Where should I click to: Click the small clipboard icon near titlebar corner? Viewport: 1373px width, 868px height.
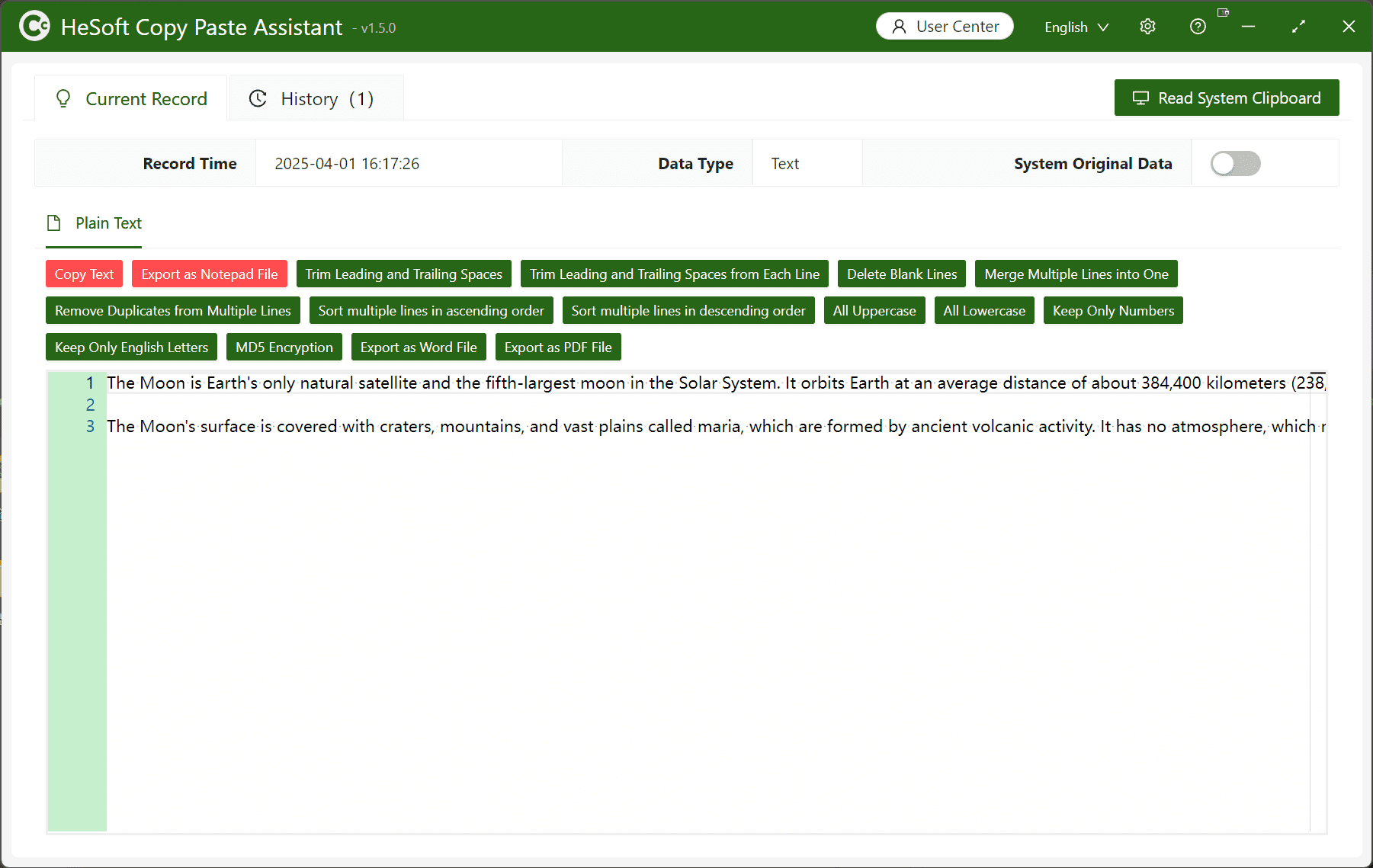tap(1224, 12)
